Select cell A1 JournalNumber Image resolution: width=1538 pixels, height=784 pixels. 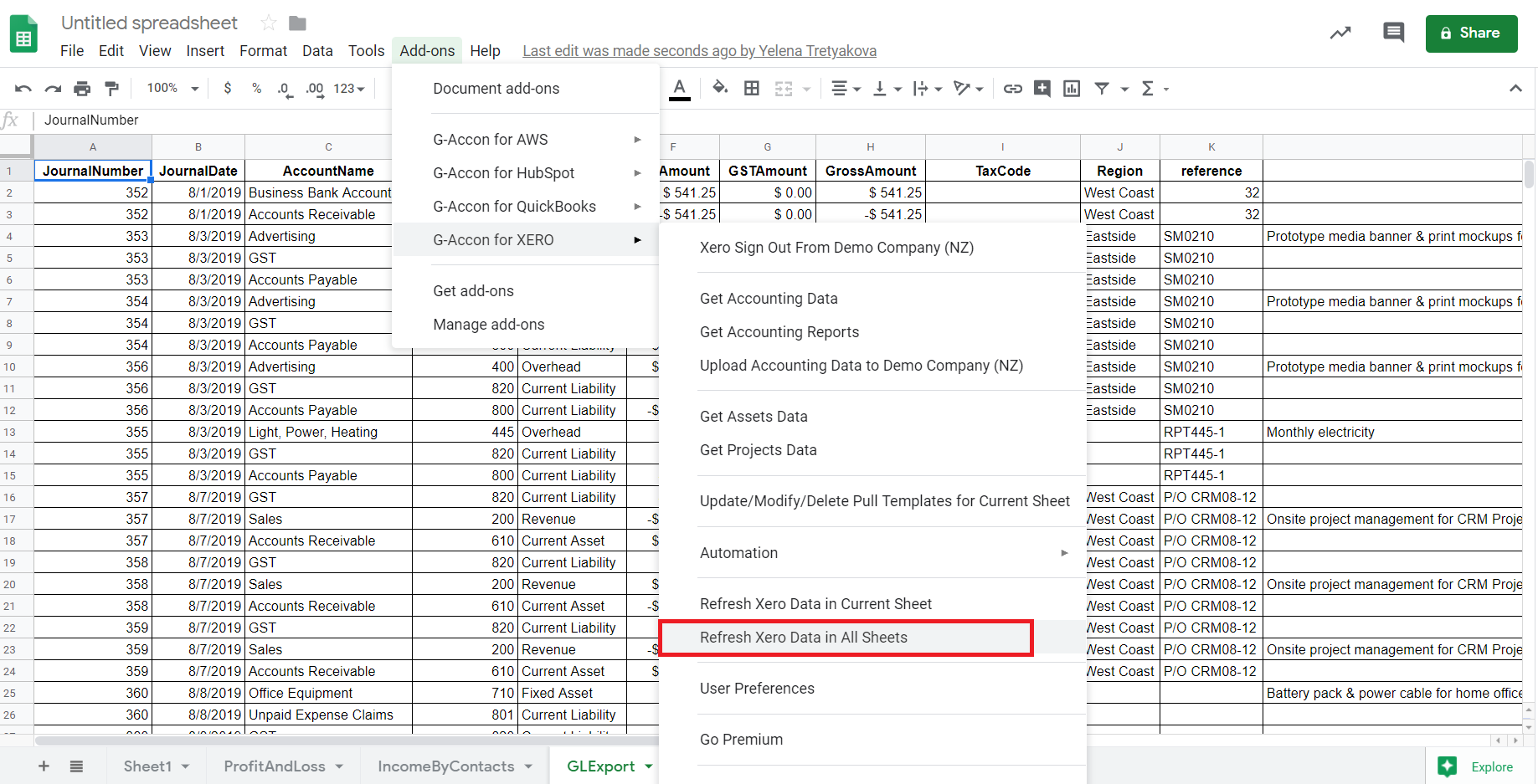(93, 171)
